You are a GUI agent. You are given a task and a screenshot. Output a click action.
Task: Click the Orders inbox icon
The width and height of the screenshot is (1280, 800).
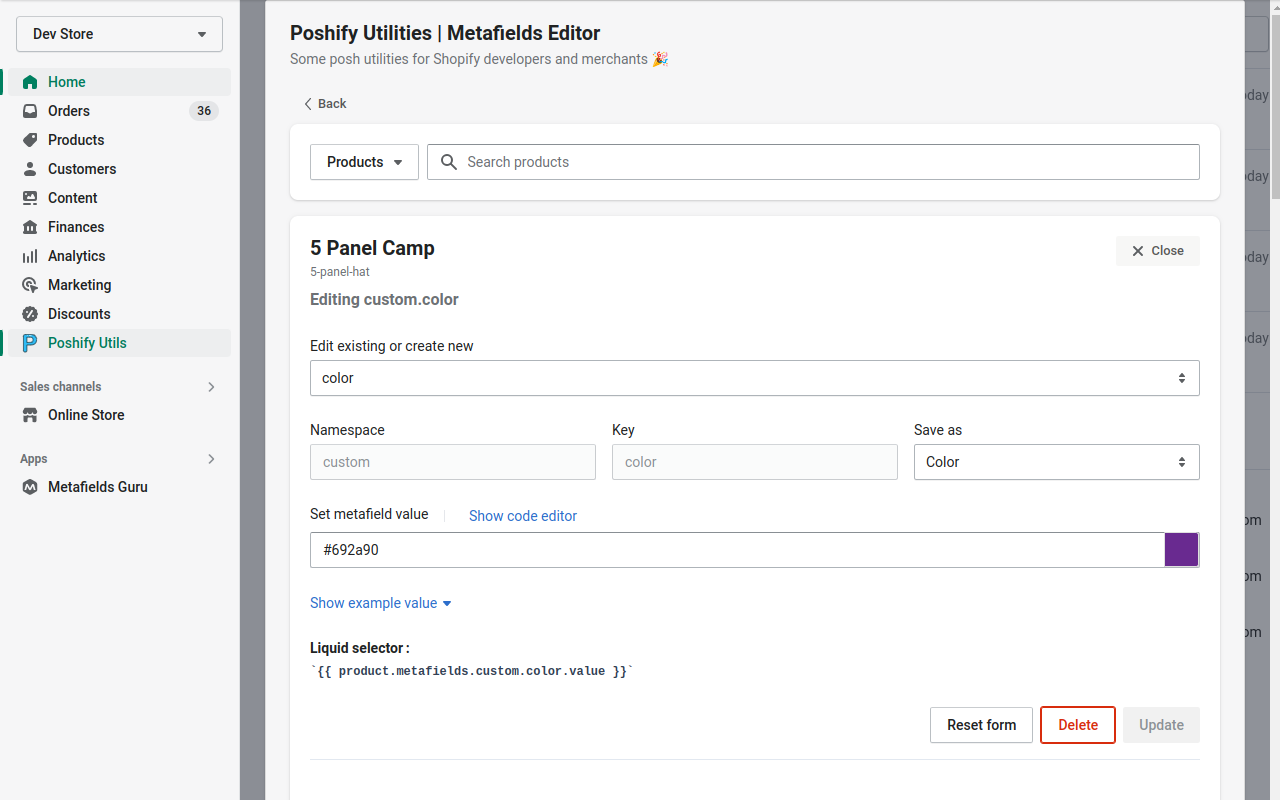point(30,111)
